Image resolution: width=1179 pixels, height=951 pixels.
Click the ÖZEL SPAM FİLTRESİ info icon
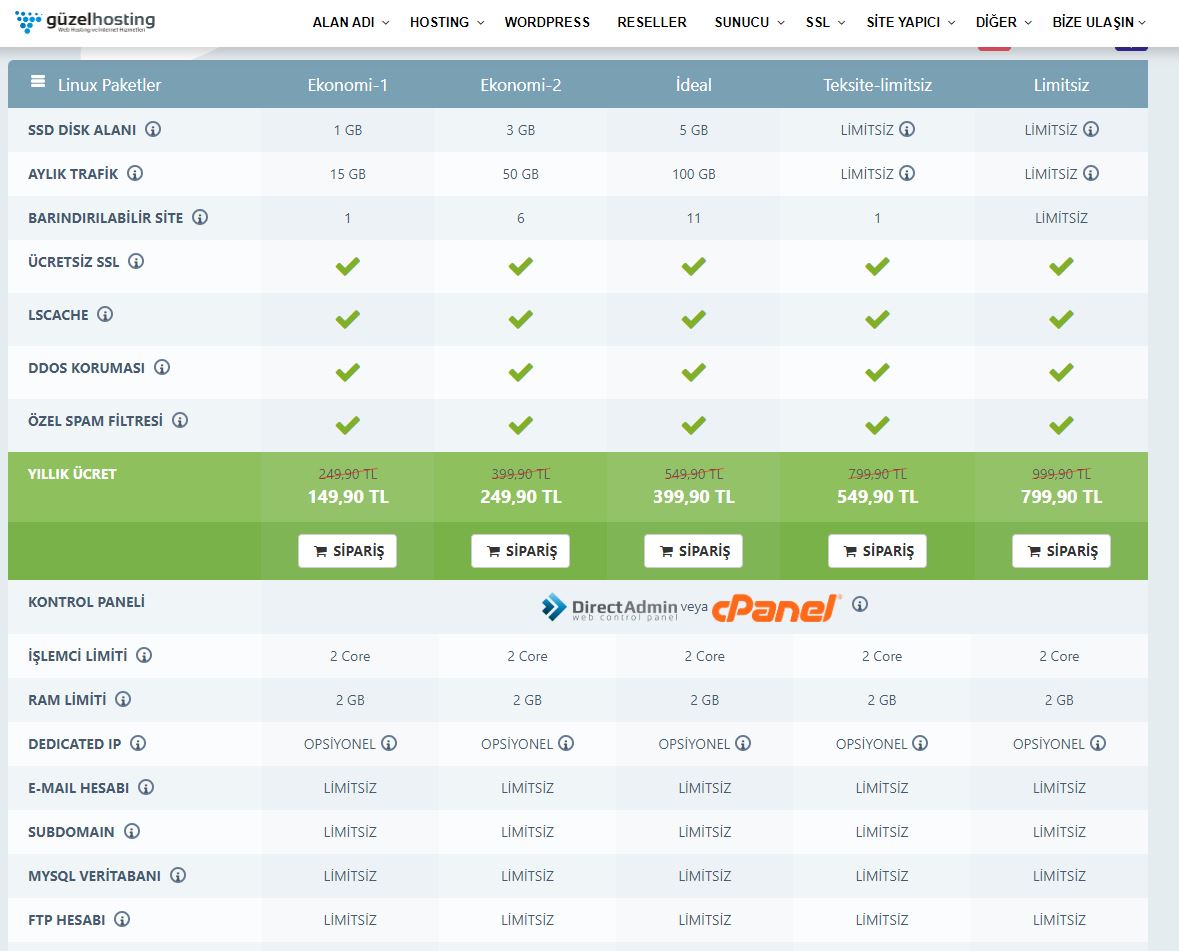click(180, 420)
